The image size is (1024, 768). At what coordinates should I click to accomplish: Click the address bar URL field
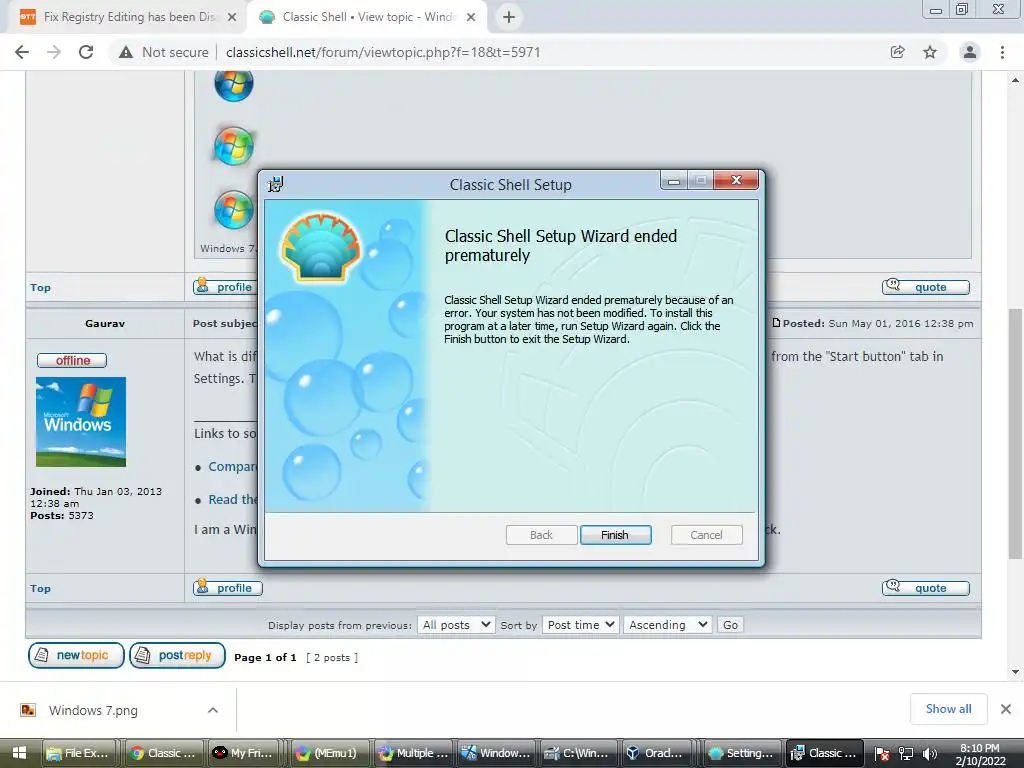pos(383,52)
